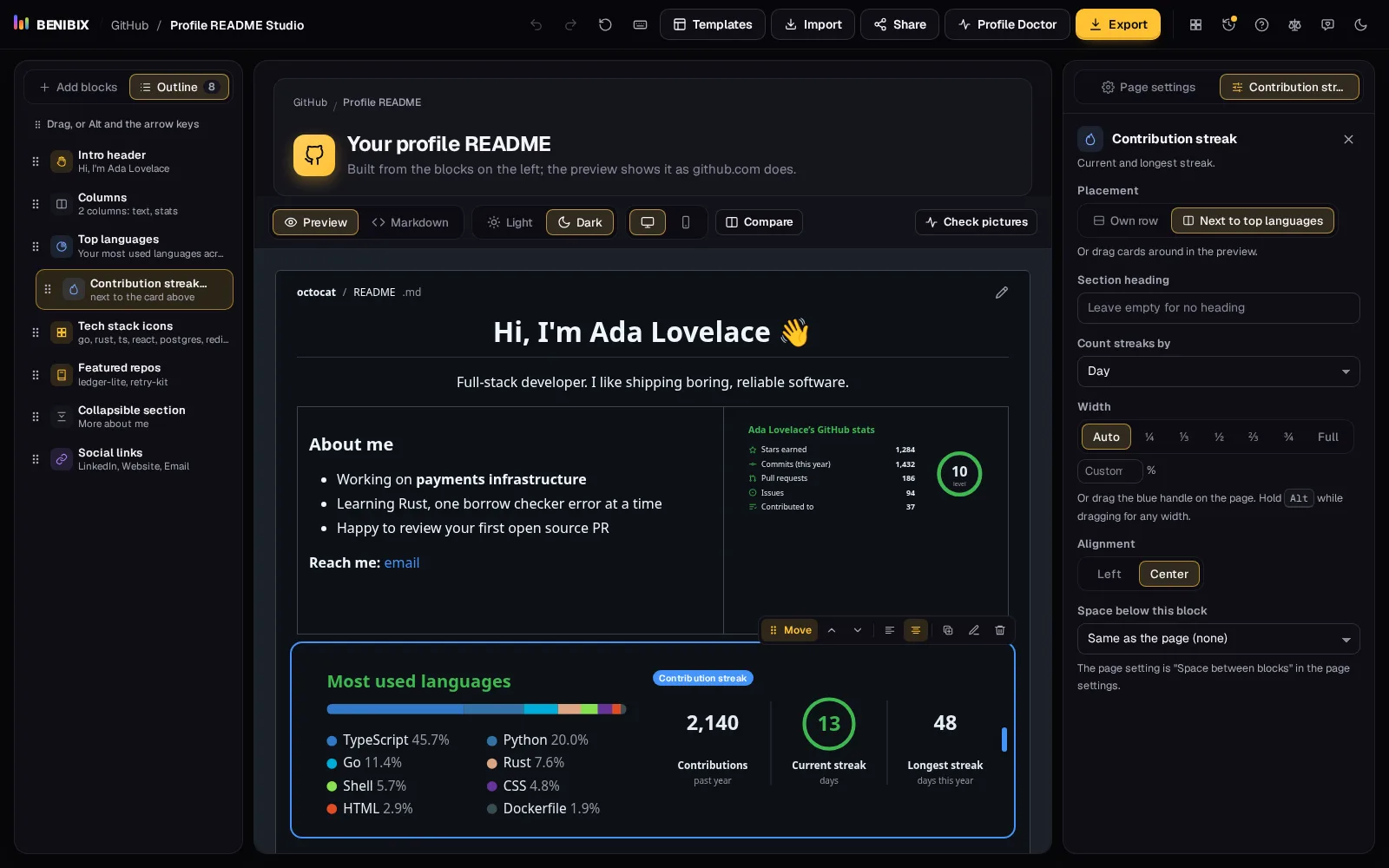This screenshot has height=868, width=1389.
Task: Open keyboard shortcuts via the keyboard icon
Action: pyautogui.click(x=640, y=24)
